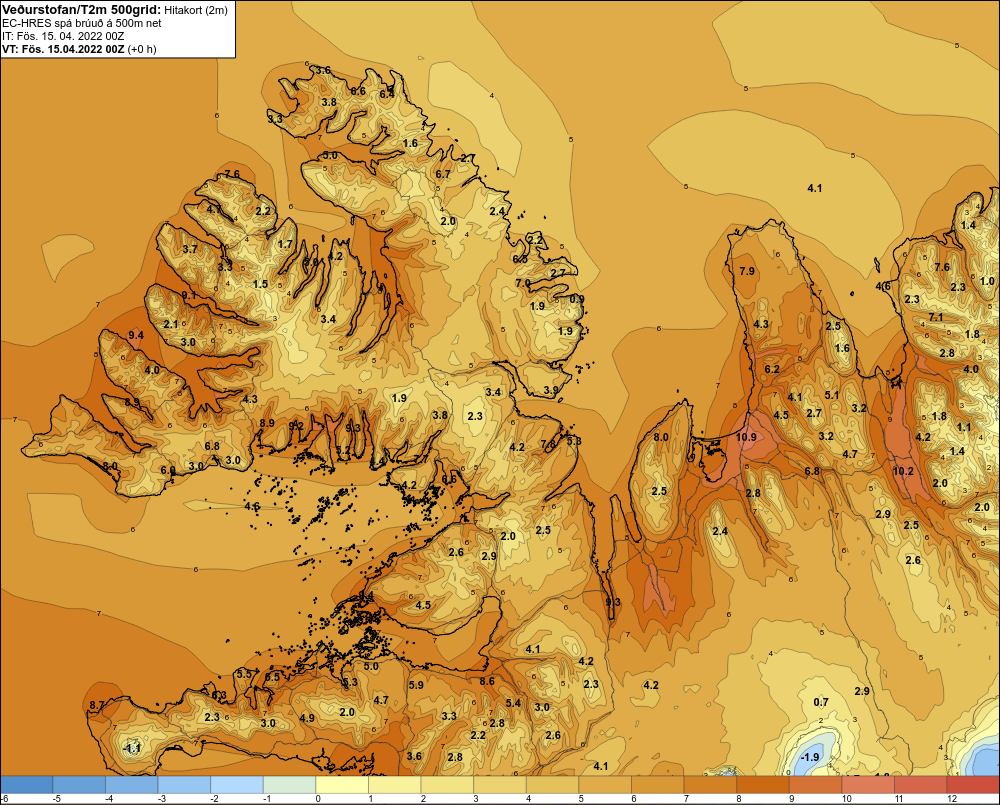Click the '7' tick label on color scale
This screenshot has height=805, width=1000.
(688, 799)
